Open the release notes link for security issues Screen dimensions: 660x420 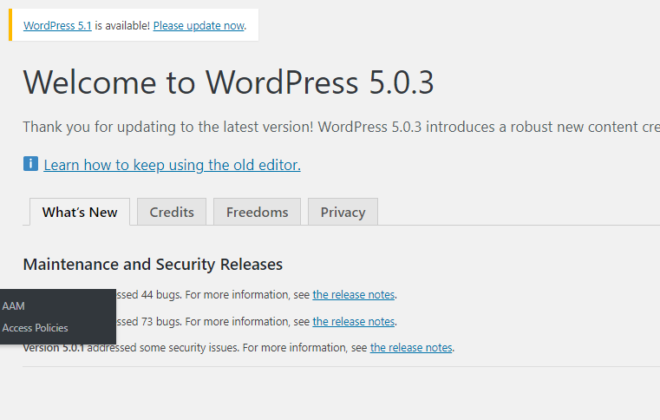(x=411, y=348)
